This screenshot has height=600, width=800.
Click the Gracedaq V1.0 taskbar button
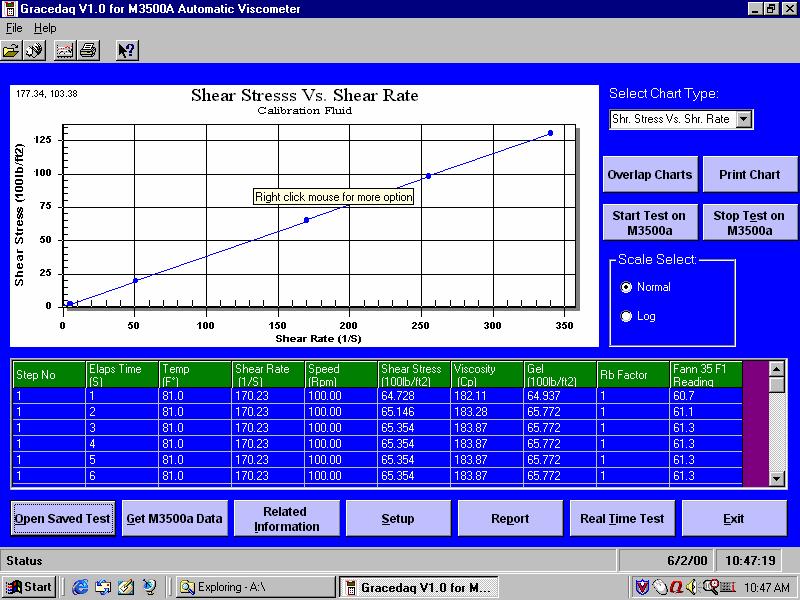click(x=419, y=587)
